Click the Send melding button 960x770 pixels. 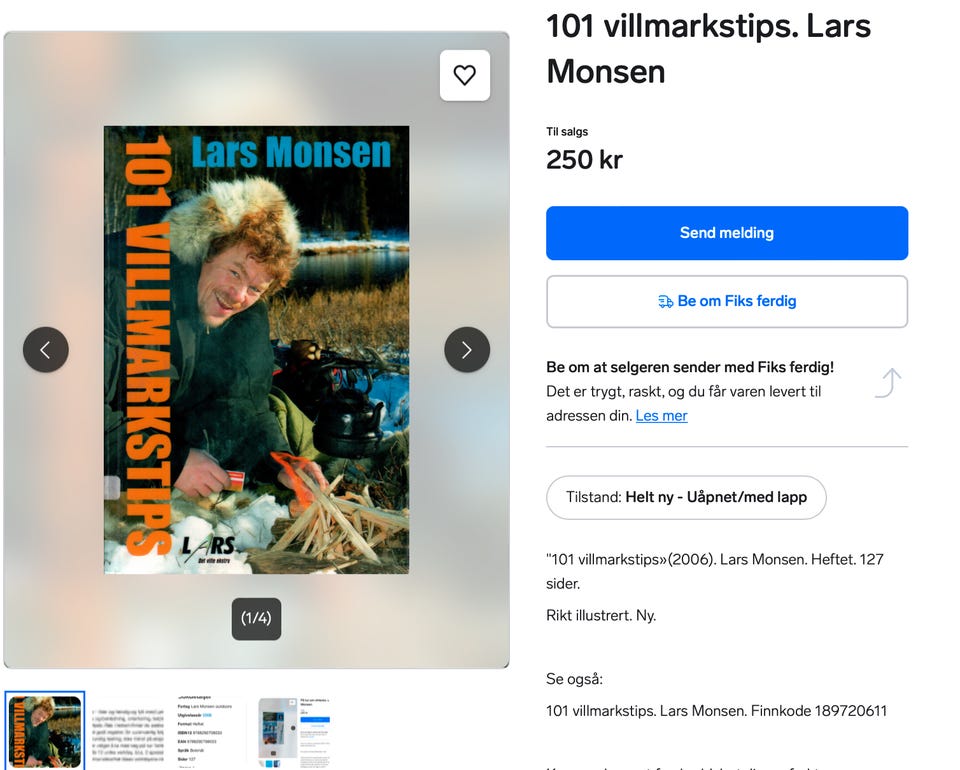click(727, 233)
